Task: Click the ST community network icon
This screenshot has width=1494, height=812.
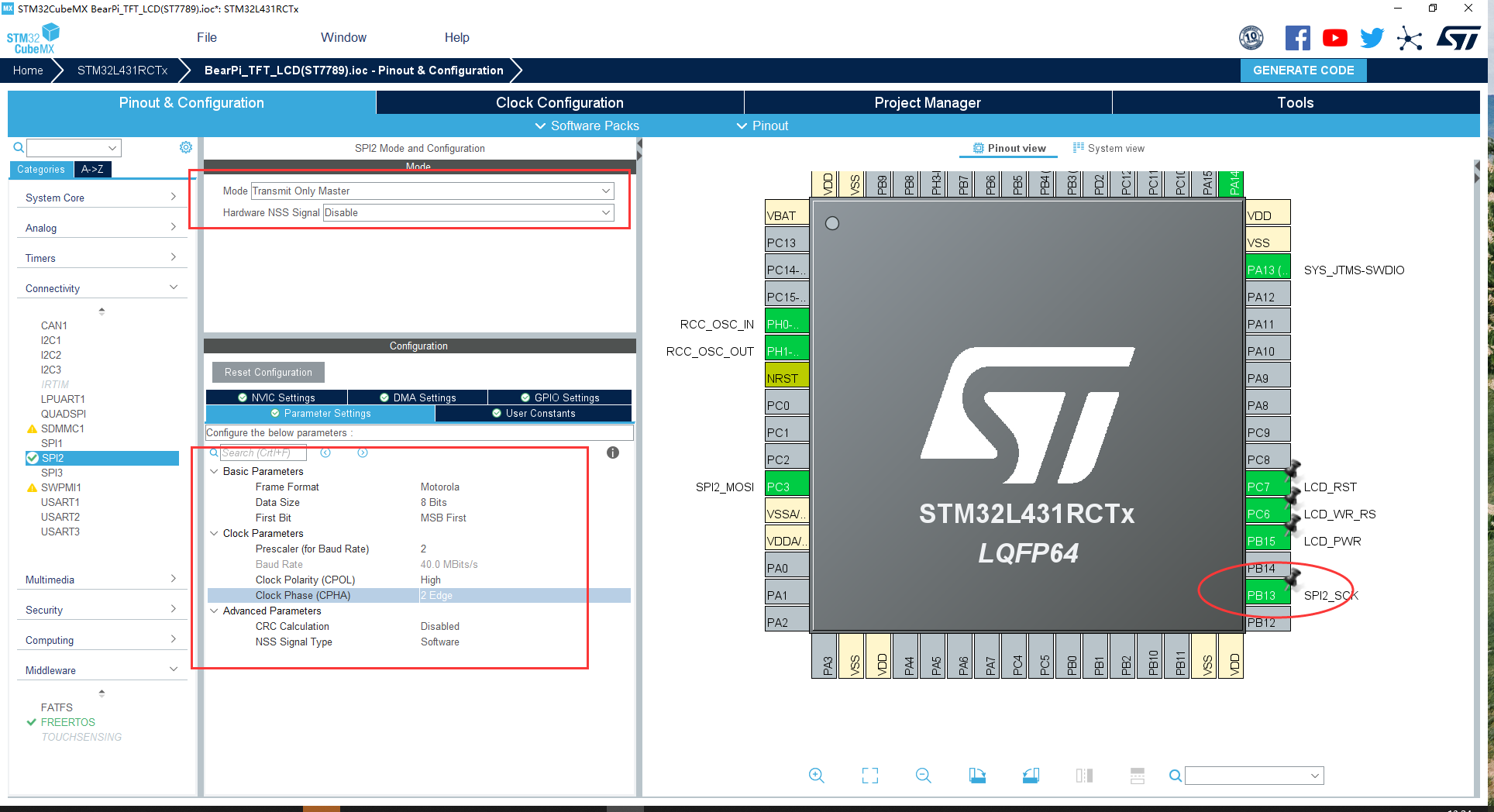Action: point(1410,38)
